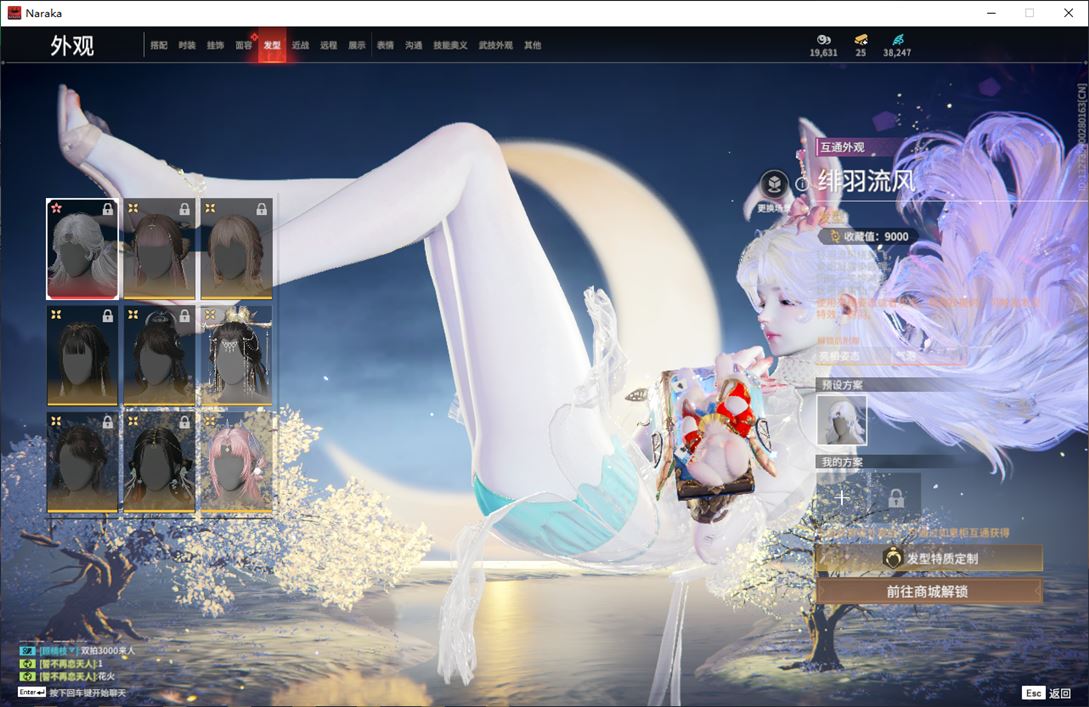Open the 挂饰 tab
Viewport: 1089px width, 707px height.
pyautogui.click(x=215, y=46)
